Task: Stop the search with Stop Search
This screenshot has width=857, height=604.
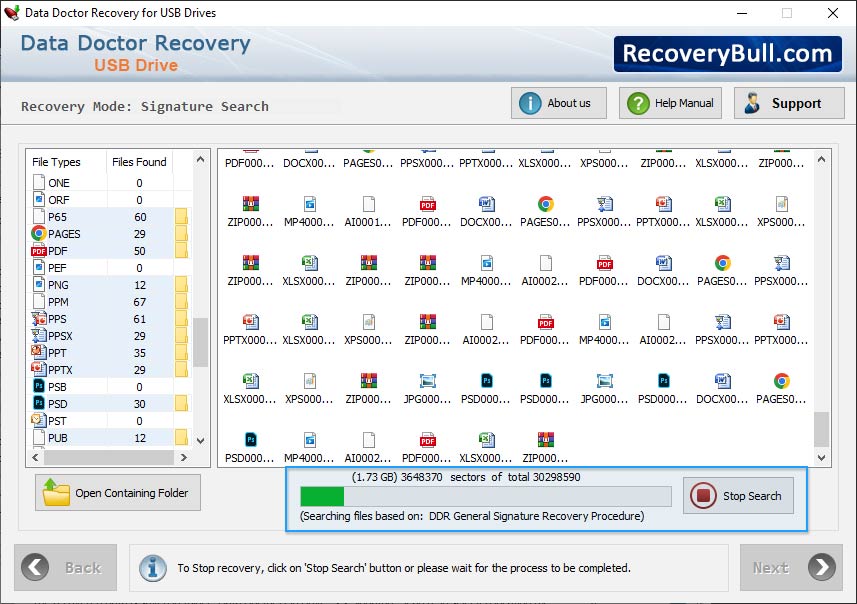Action: [x=738, y=496]
